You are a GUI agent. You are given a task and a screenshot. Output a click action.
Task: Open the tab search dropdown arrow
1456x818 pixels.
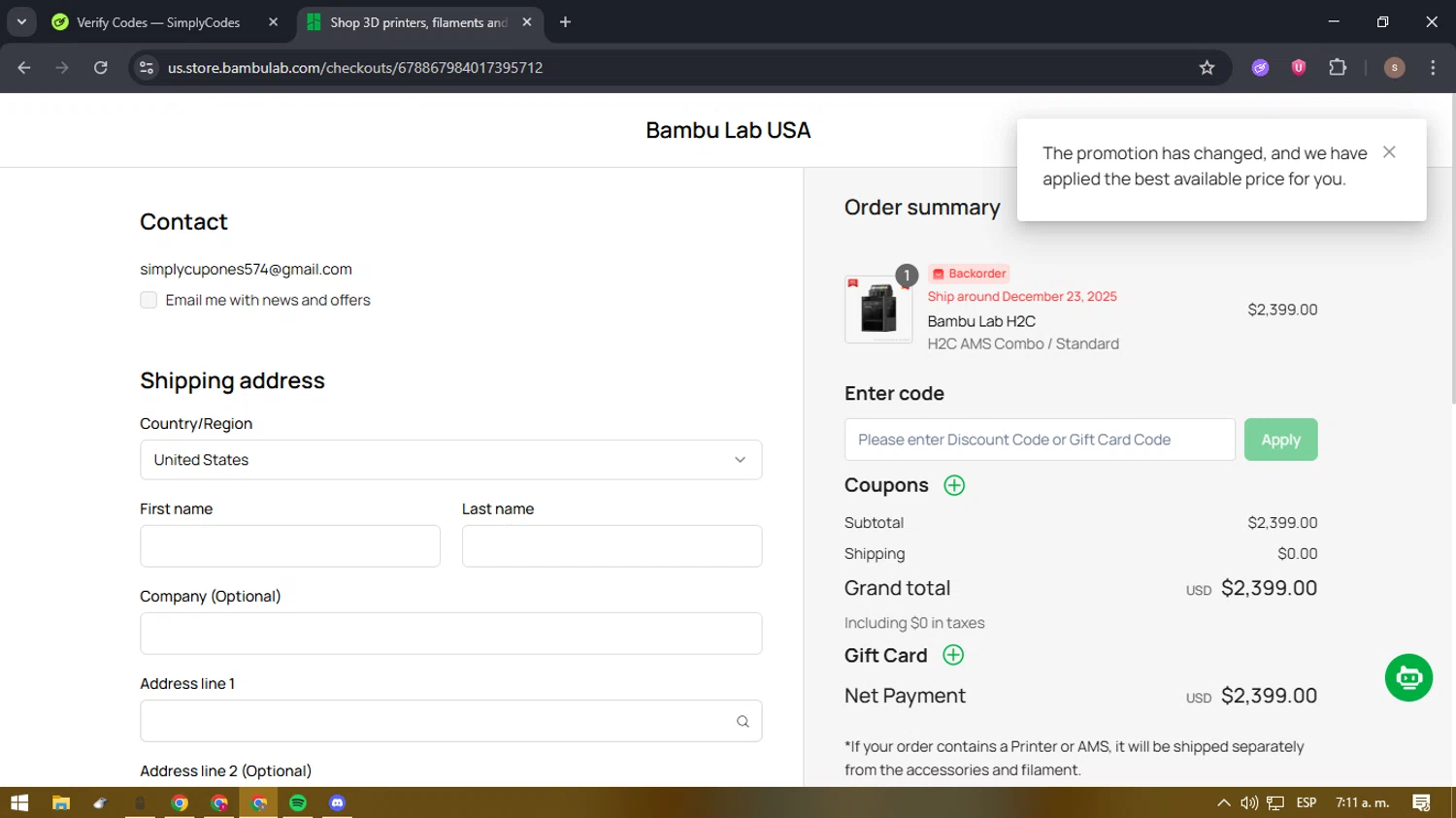[21, 22]
